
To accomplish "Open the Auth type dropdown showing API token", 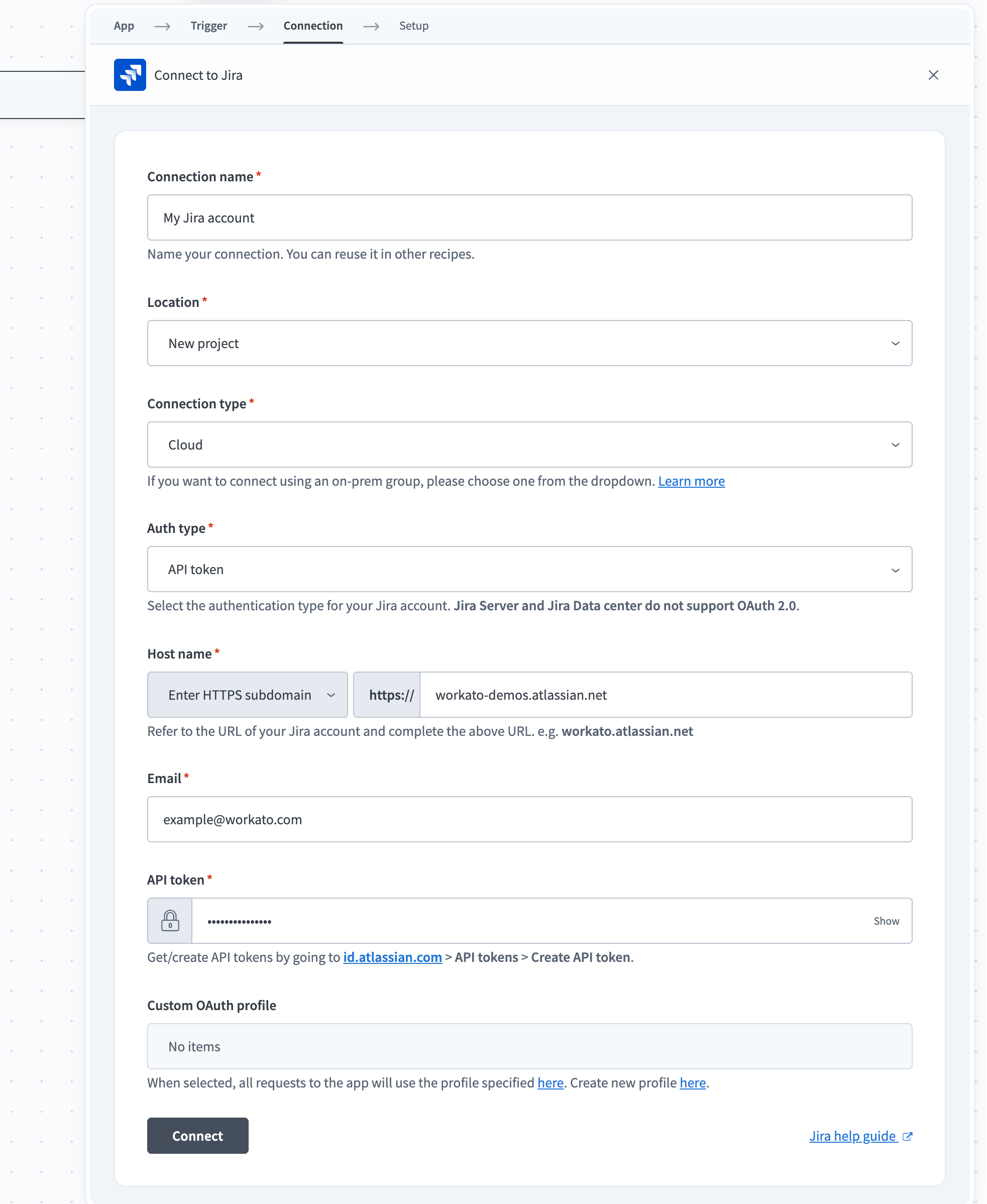I will click(529, 570).
